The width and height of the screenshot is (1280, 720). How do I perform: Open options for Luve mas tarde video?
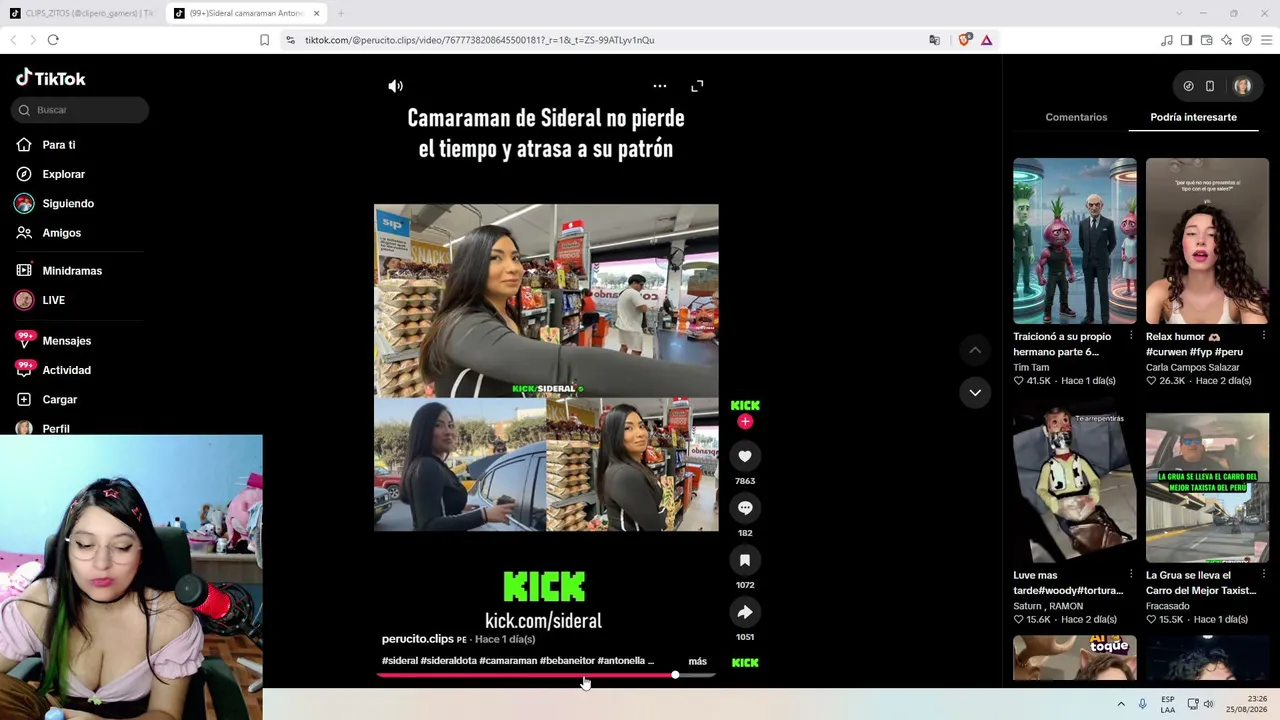(x=1131, y=575)
